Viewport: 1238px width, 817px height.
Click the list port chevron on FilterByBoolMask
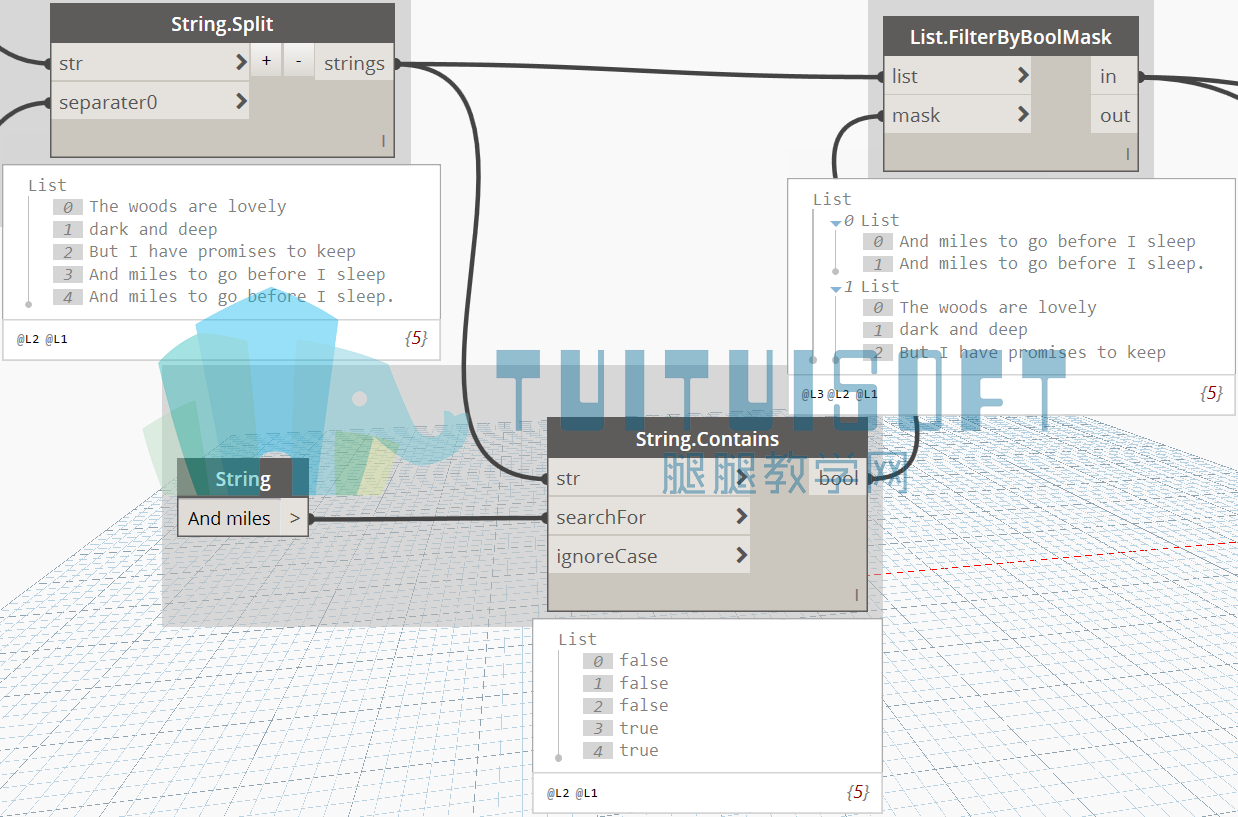pos(1022,75)
